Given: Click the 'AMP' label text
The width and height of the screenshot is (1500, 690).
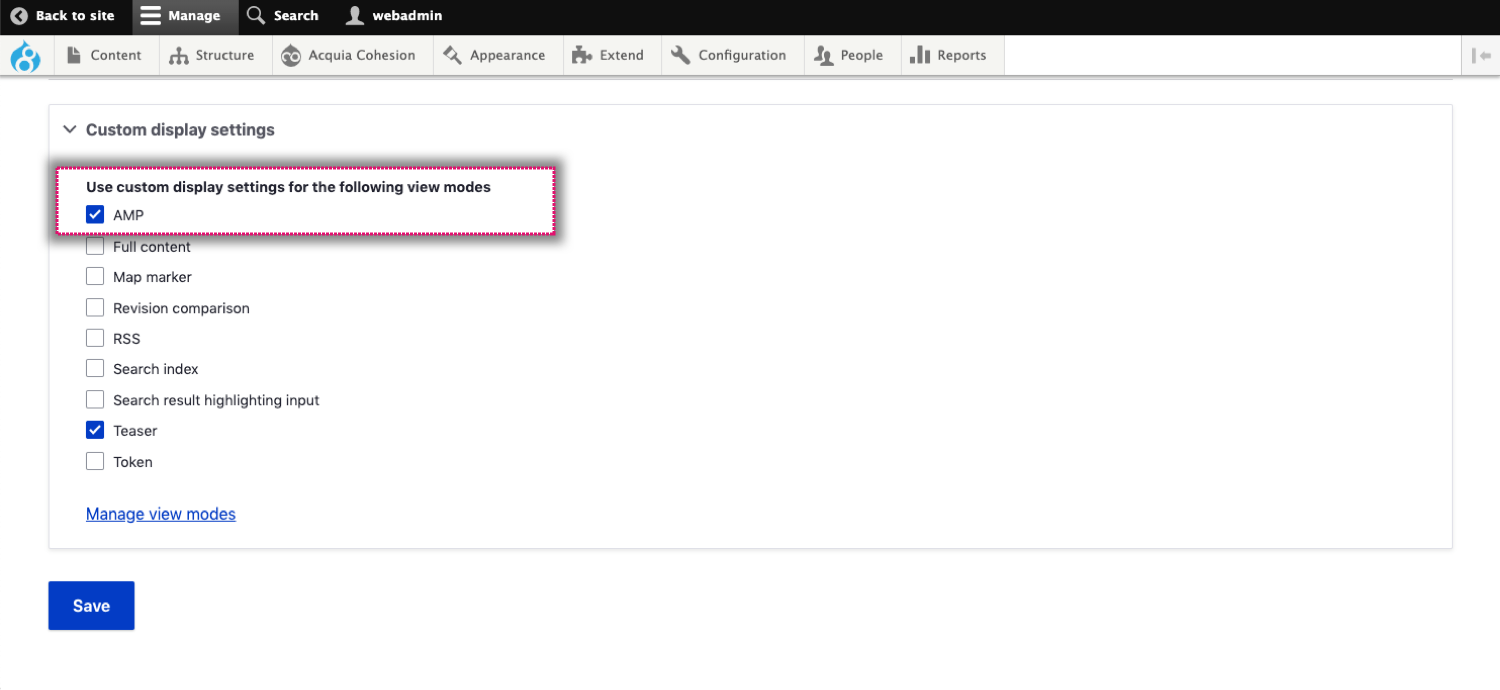Looking at the screenshot, I should (129, 215).
